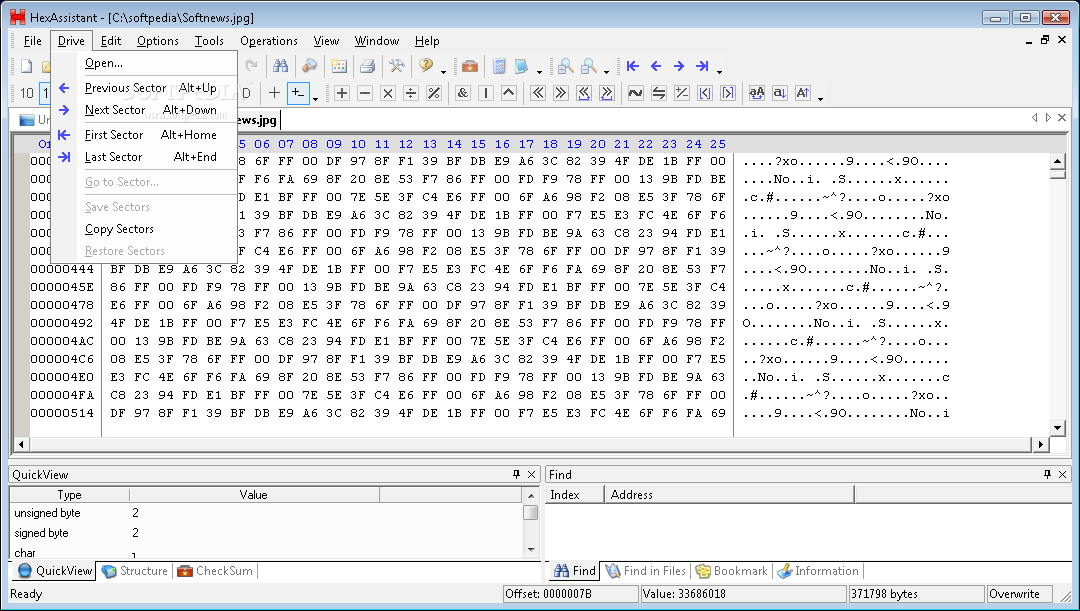The image size is (1080, 611).
Task: Go to next sector toolbar arrow
Action: pyautogui.click(x=679, y=66)
